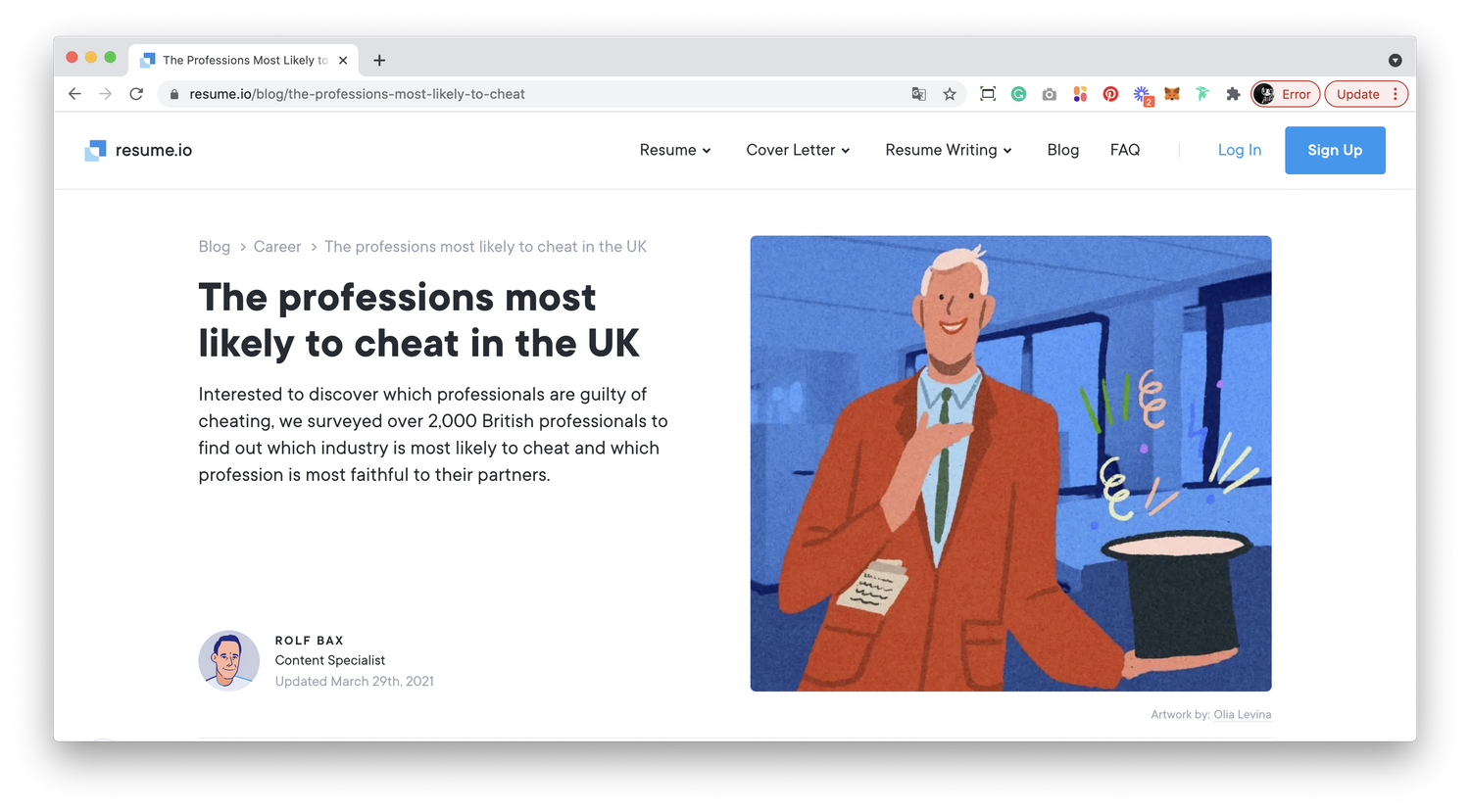Bookmark this page with the star icon
This screenshot has width=1470, height=812.
(x=950, y=94)
